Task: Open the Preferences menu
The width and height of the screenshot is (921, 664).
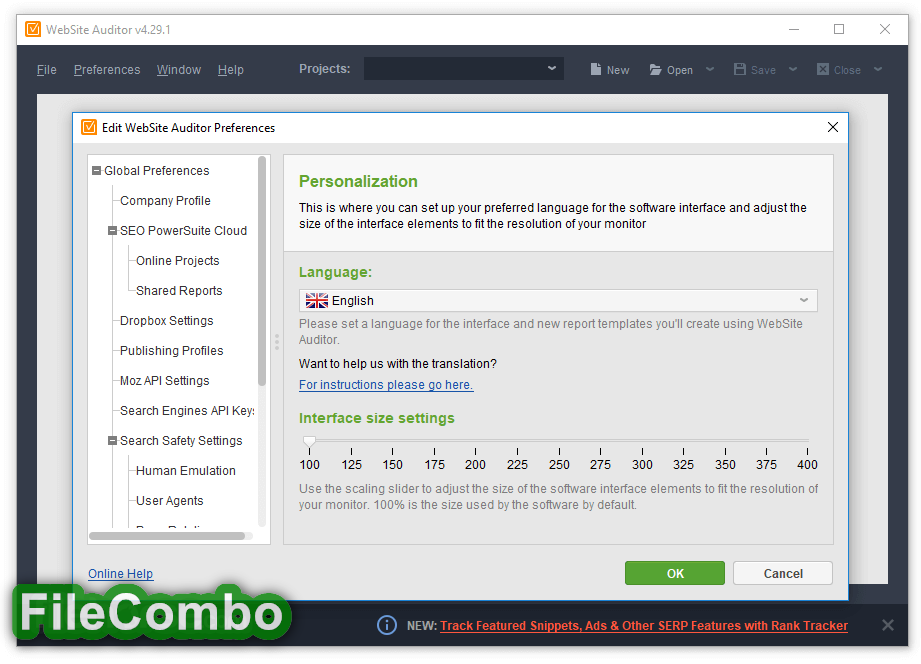Action: pos(107,69)
